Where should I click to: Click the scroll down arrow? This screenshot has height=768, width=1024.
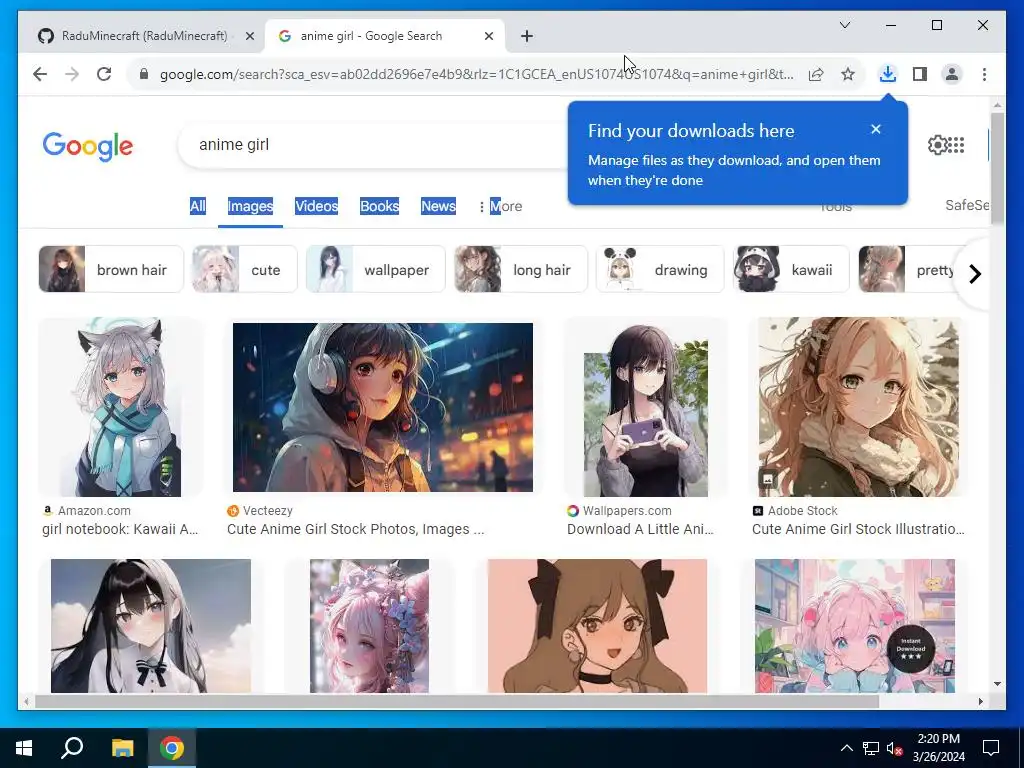[x=997, y=684]
